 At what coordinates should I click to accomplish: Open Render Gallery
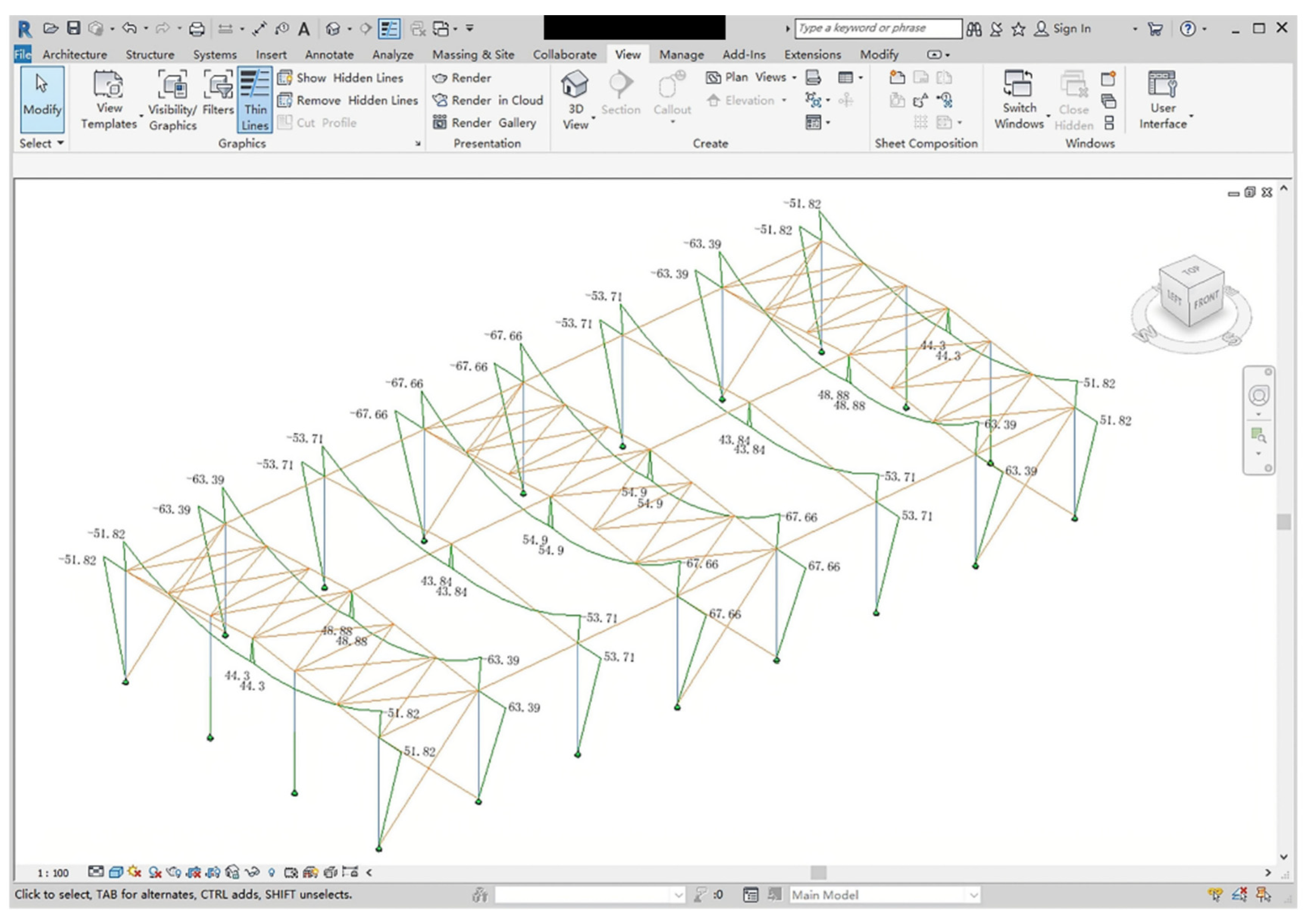point(484,123)
